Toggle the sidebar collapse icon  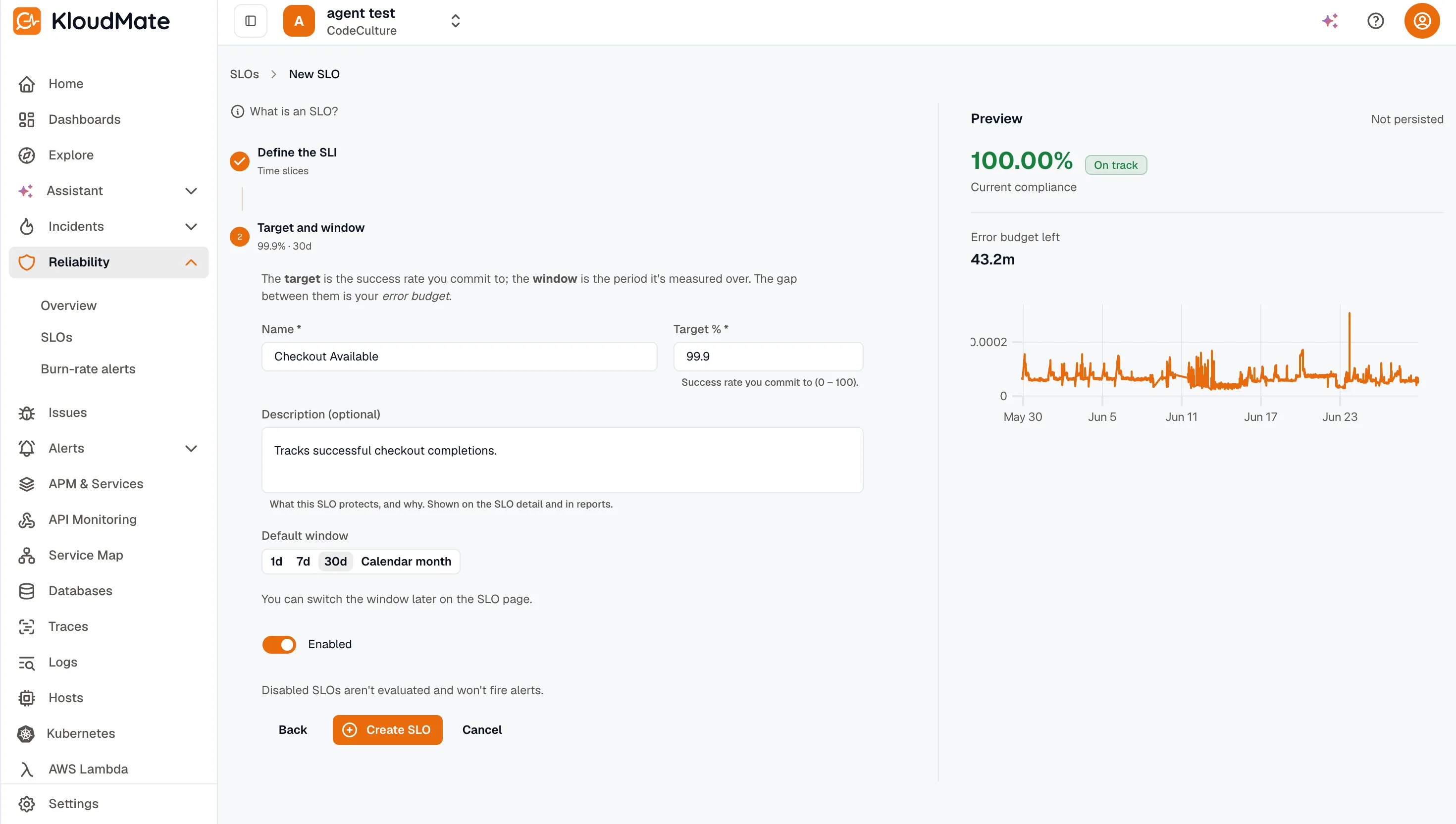click(250, 21)
